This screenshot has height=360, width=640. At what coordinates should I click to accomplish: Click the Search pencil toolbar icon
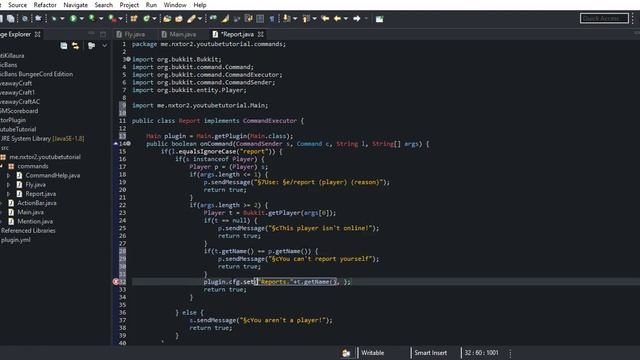[x=191, y=19]
